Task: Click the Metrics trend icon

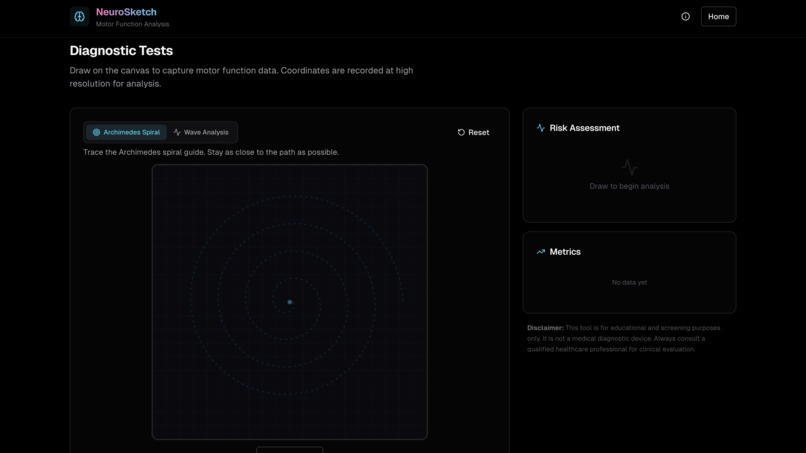Action: pyautogui.click(x=541, y=252)
